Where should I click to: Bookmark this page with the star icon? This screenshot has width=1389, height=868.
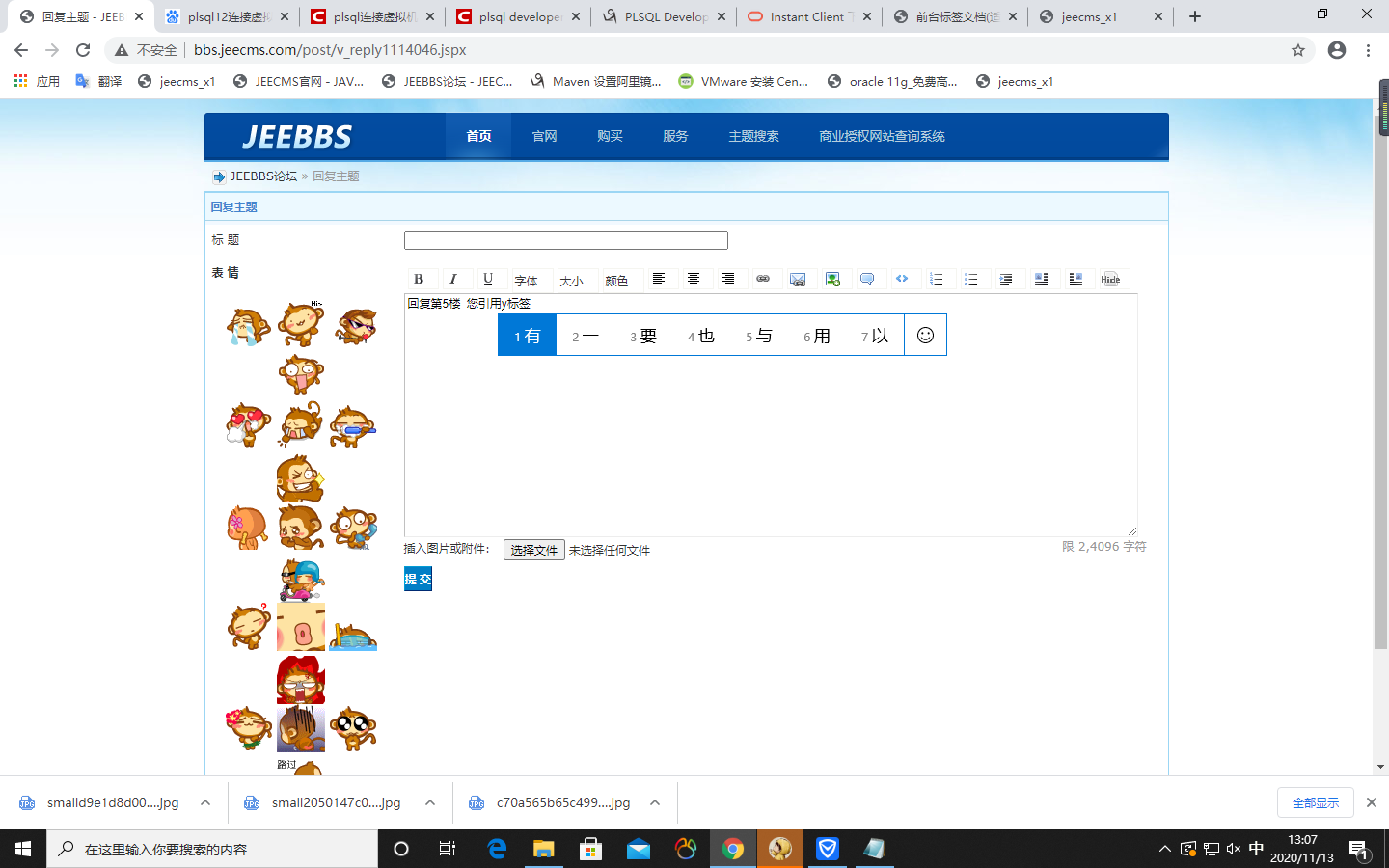[x=1298, y=50]
